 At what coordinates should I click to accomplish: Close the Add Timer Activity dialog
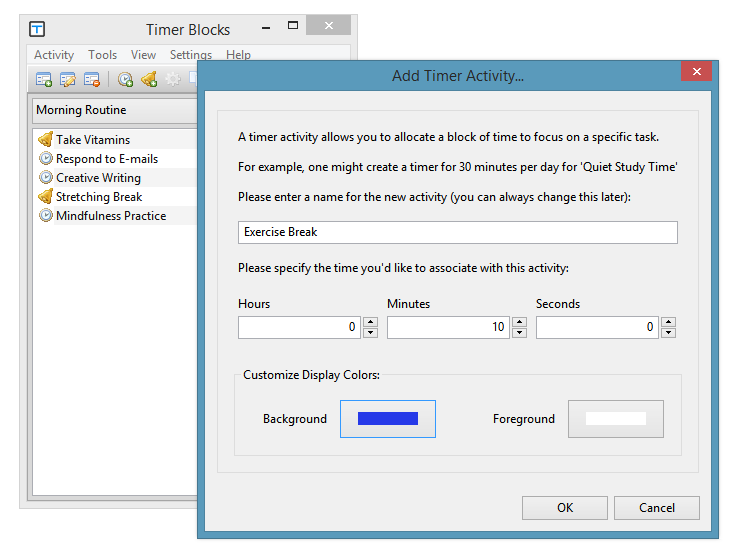pos(696,71)
